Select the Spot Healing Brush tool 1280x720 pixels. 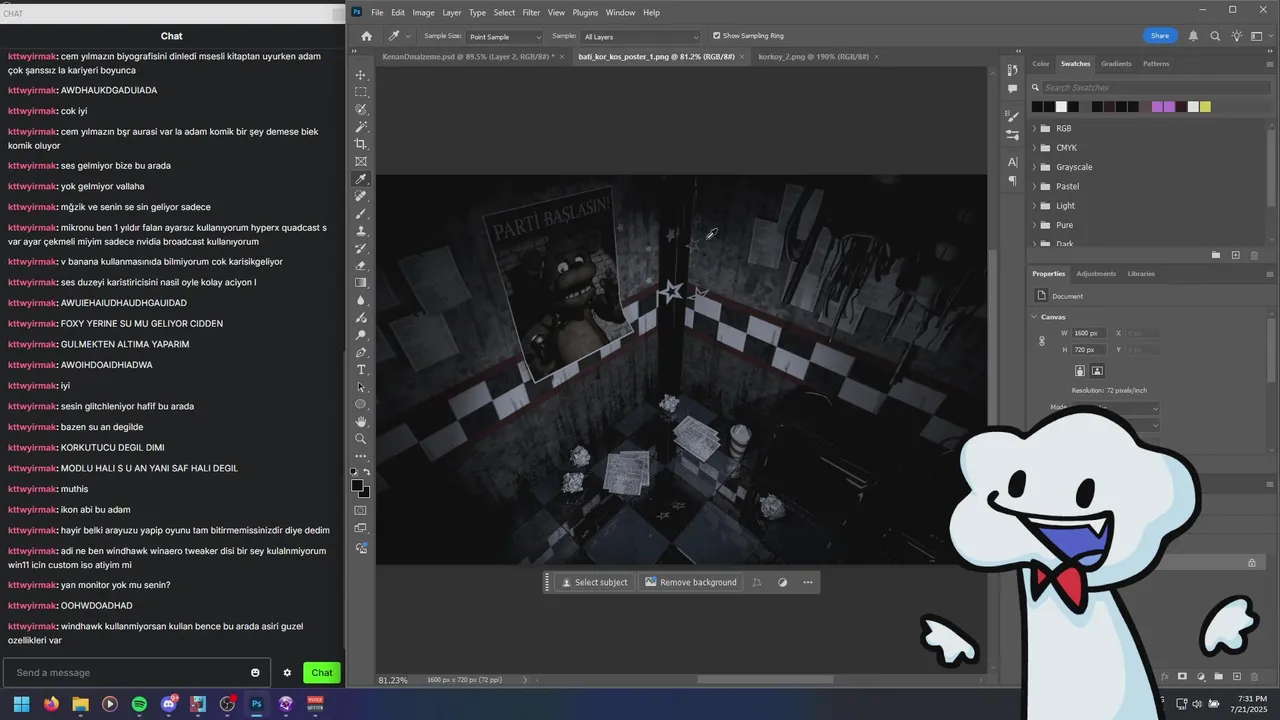(361, 196)
